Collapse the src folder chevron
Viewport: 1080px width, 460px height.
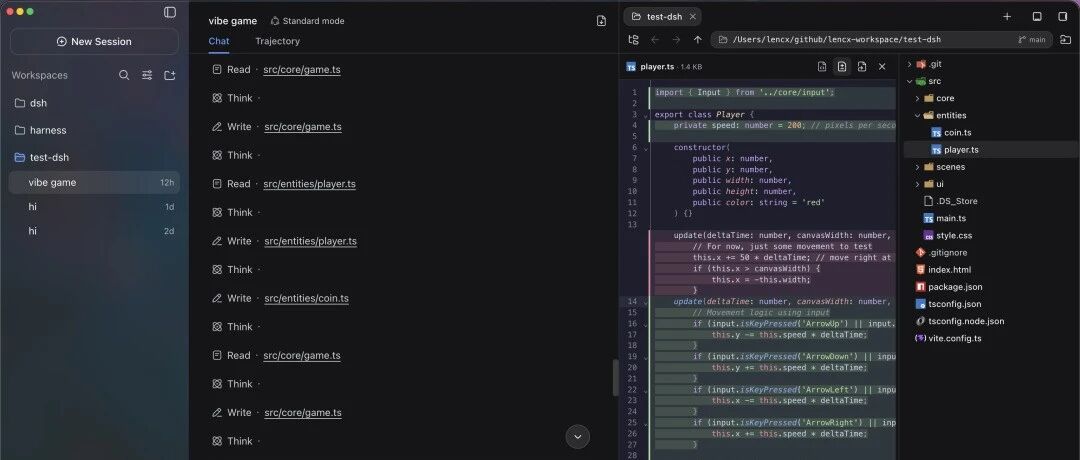909,81
